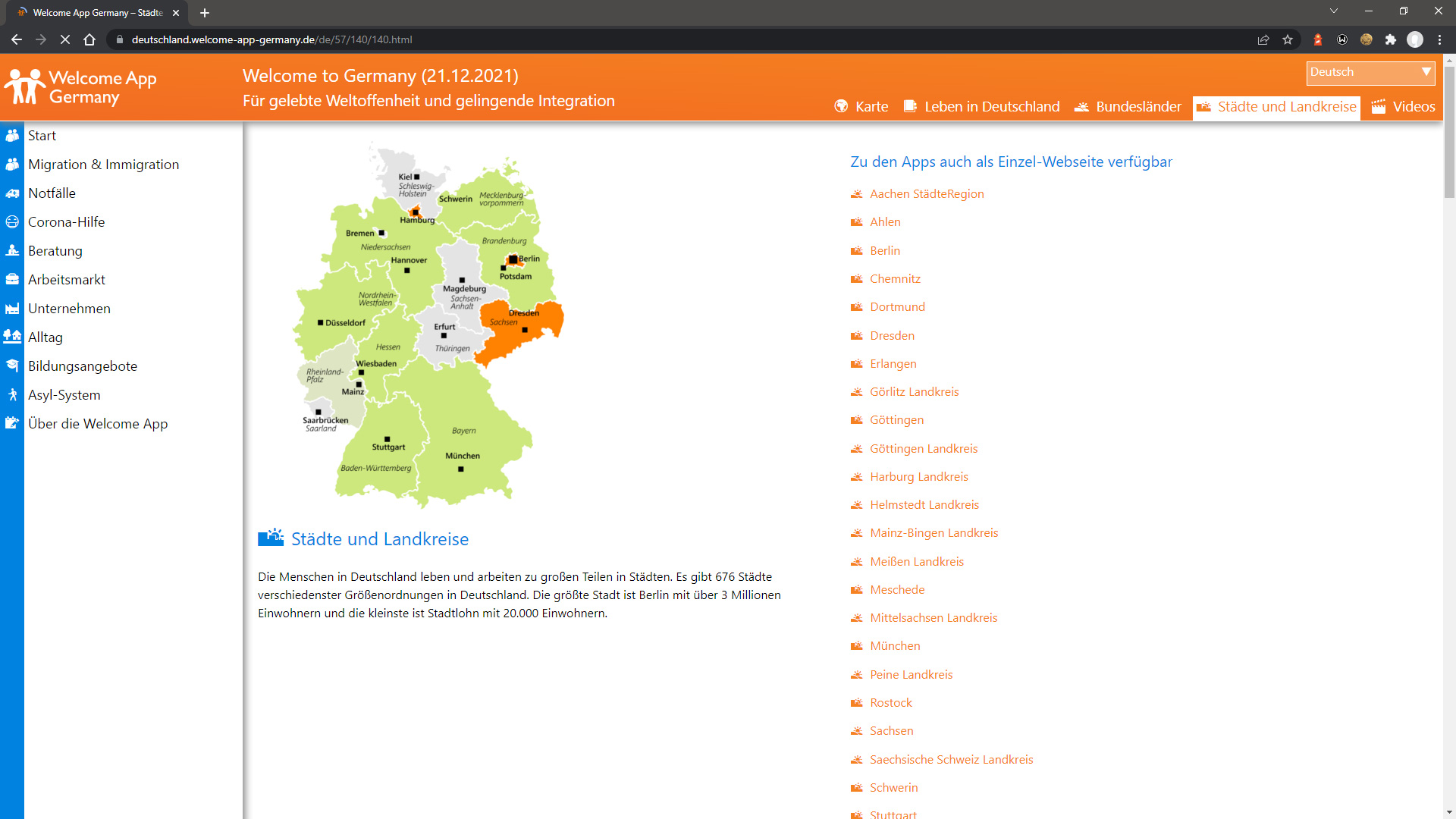This screenshot has height=819, width=1456.
Task: Click the Städte und Landkreise section heading
Action: (380, 539)
